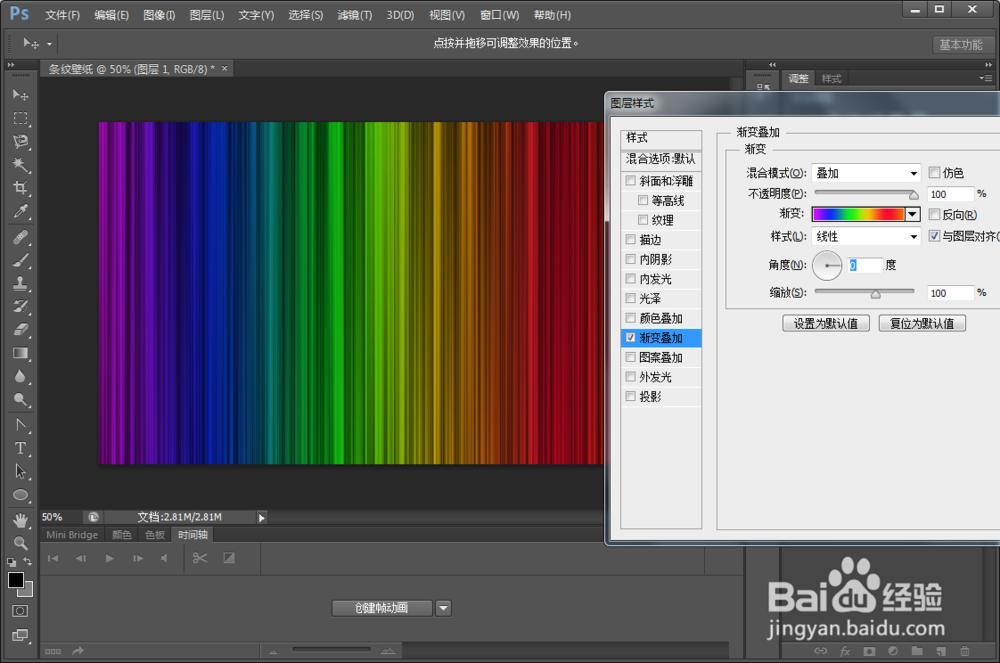Screen dimensions: 1000x663
Task: Select the Pen tool
Action: click(x=20, y=425)
